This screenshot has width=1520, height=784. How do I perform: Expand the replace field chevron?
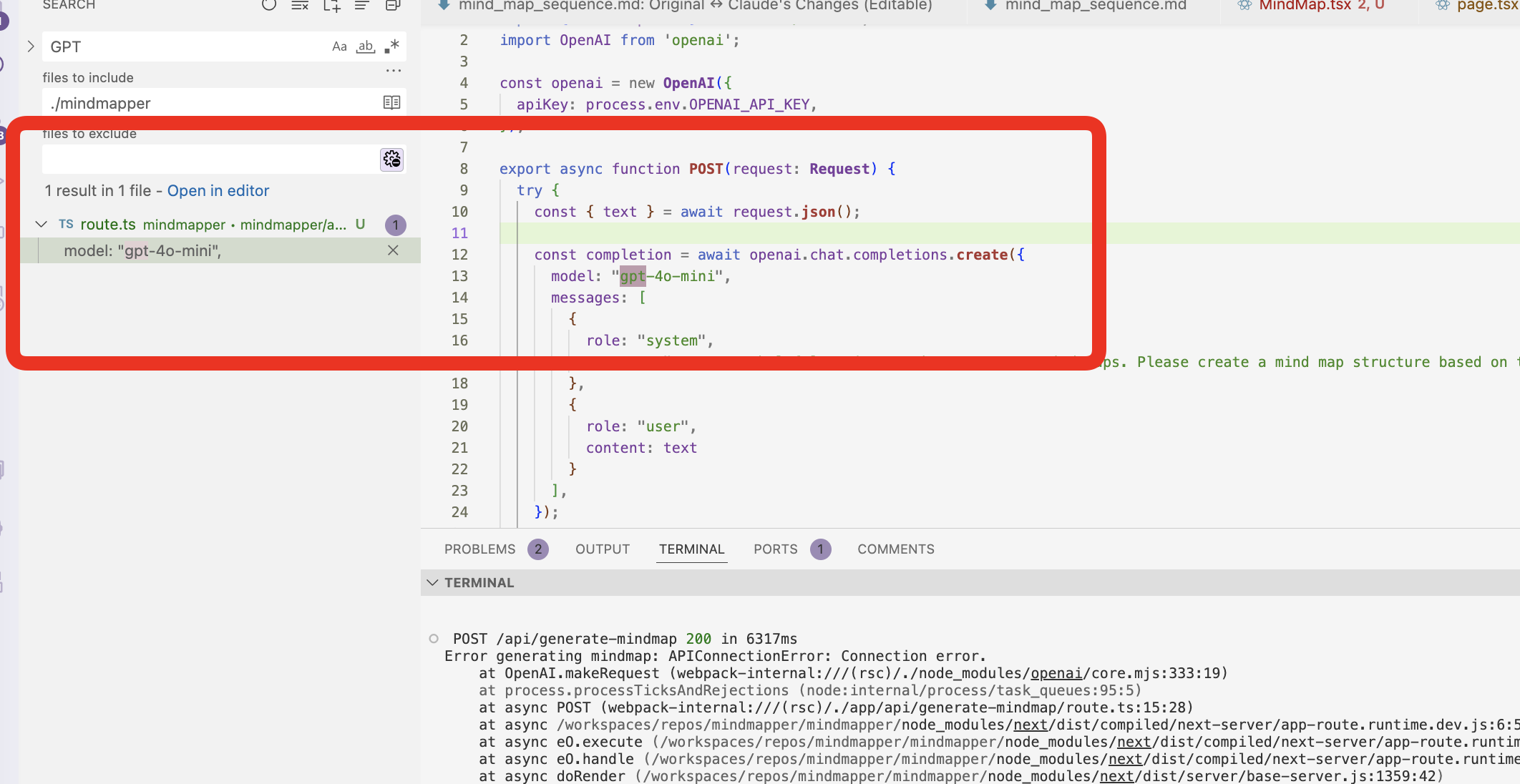coord(31,46)
